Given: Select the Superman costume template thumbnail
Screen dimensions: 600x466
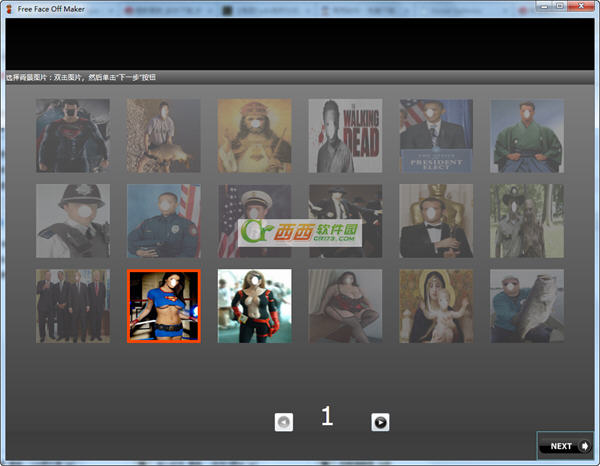Looking at the screenshot, I should tap(73, 135).
